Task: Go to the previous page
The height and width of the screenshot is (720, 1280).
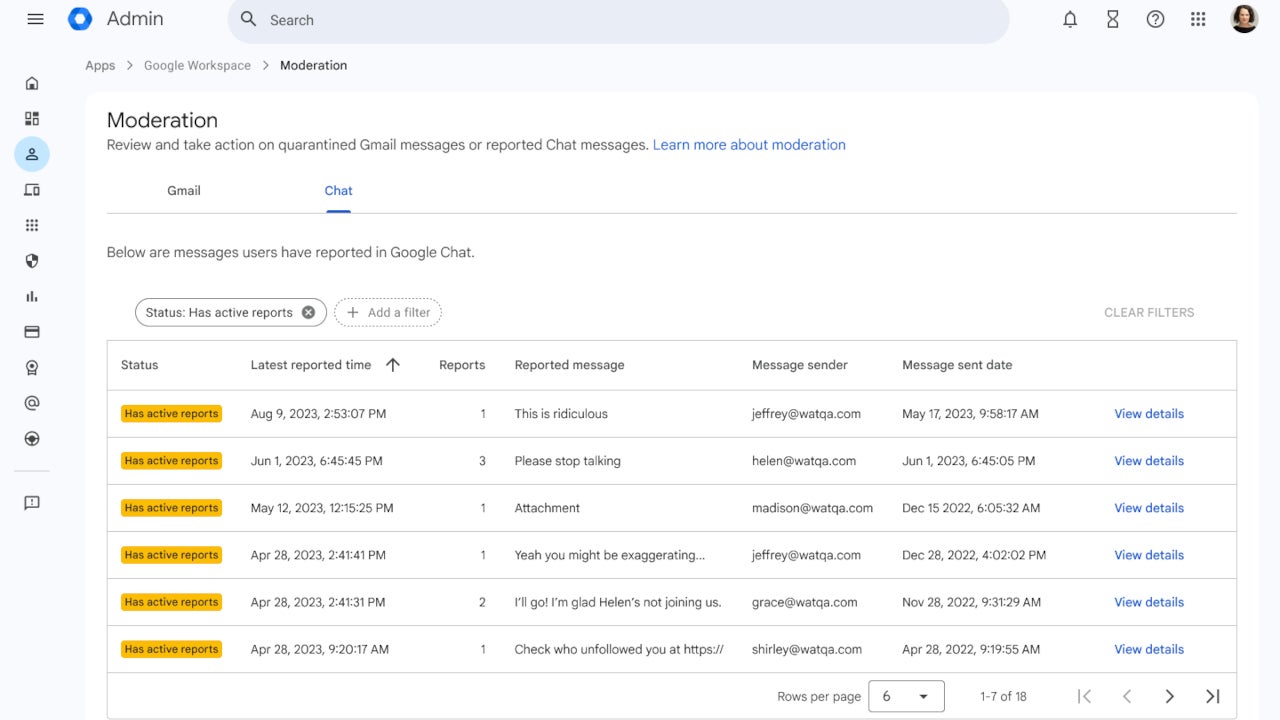Action: pyautogui.click(x=1127, y=696)
